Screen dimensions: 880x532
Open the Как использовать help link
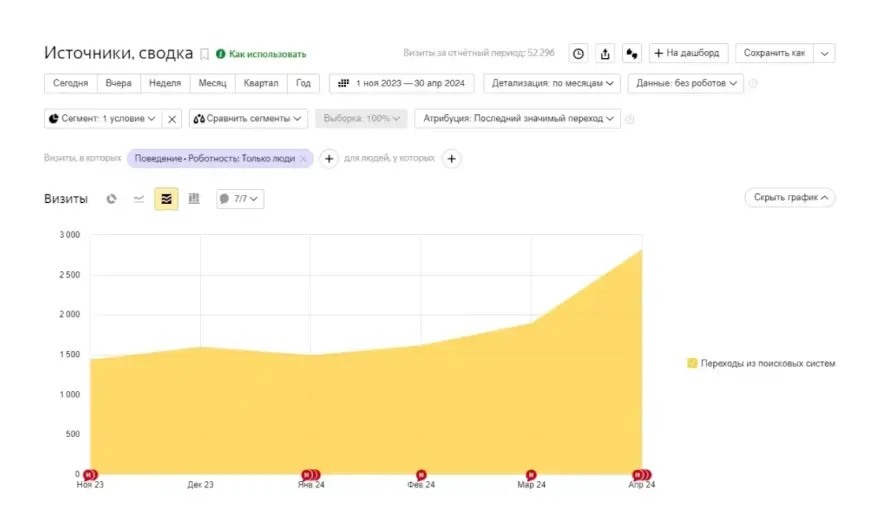point(261,54)
